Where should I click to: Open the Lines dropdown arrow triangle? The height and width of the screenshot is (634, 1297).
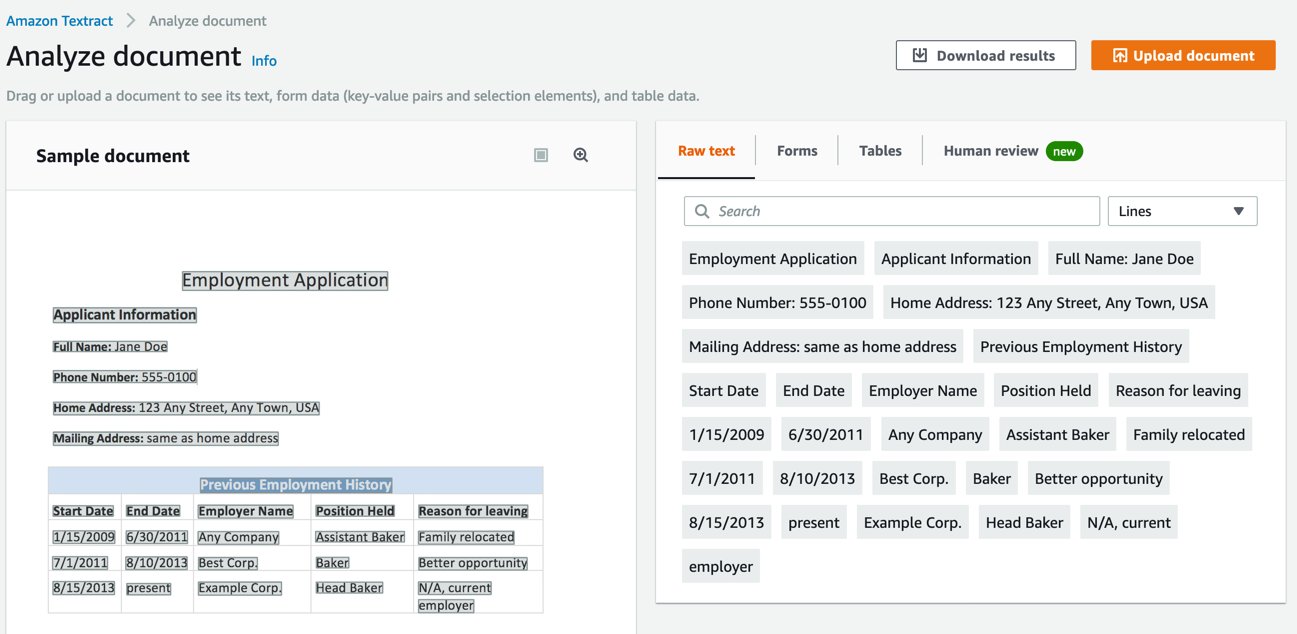tap(1242, 211)
